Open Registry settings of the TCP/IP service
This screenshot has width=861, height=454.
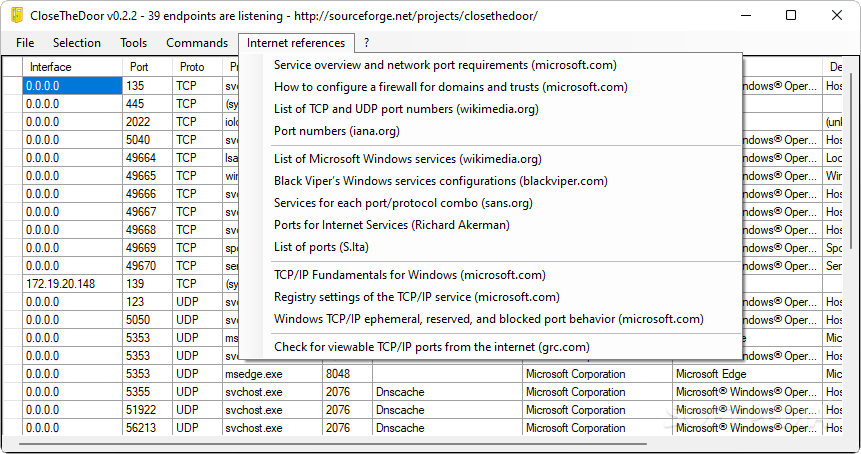(x=417, y=296)
